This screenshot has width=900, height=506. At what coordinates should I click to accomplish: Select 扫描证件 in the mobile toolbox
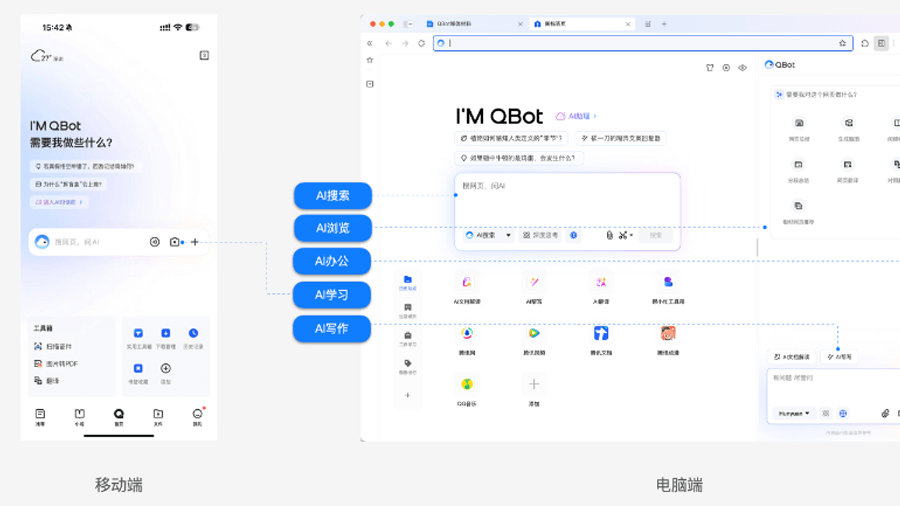coord(53,347)
